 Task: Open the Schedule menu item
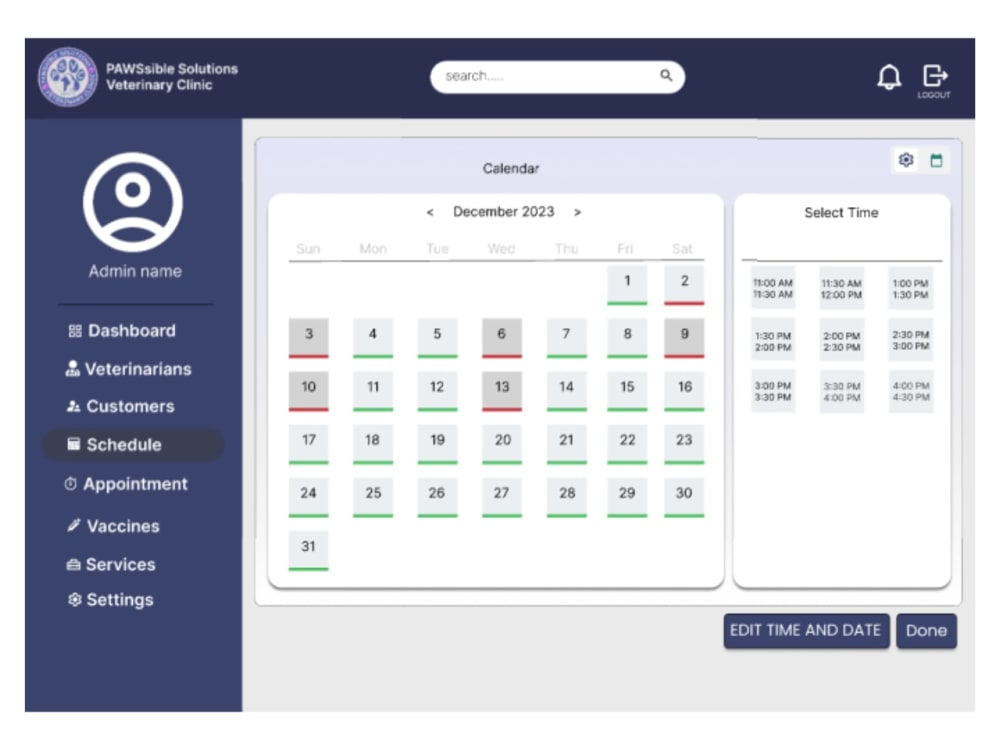133,445
